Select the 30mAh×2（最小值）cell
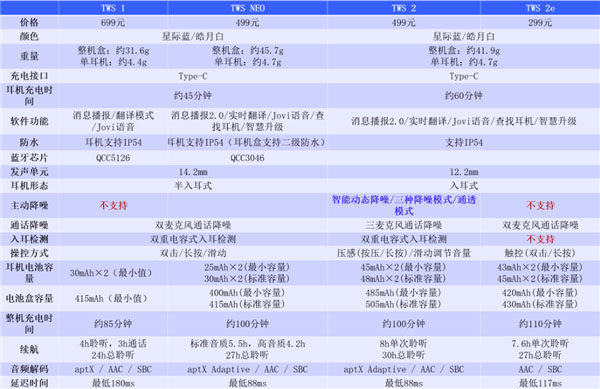Viewport: 600px width, 389px height. pos(113,273)
